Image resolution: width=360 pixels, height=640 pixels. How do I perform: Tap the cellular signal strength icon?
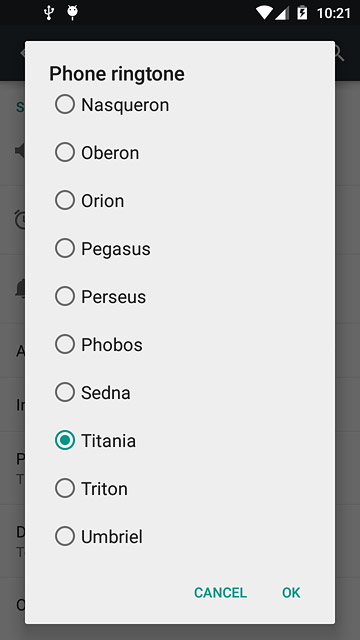click(x=282, y=13)
